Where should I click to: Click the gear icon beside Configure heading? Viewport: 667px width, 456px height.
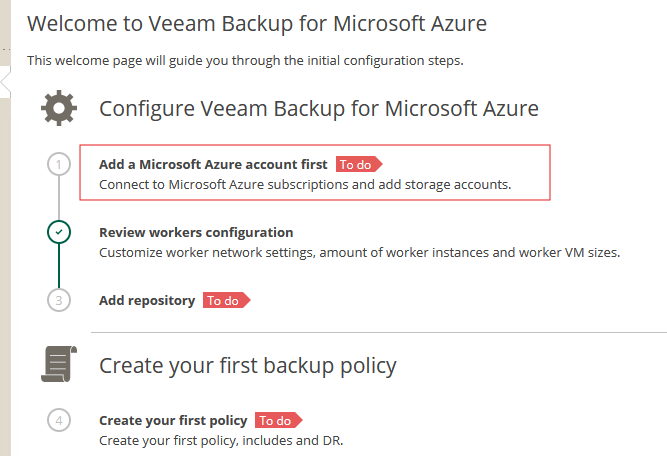[x=59, y=108]
